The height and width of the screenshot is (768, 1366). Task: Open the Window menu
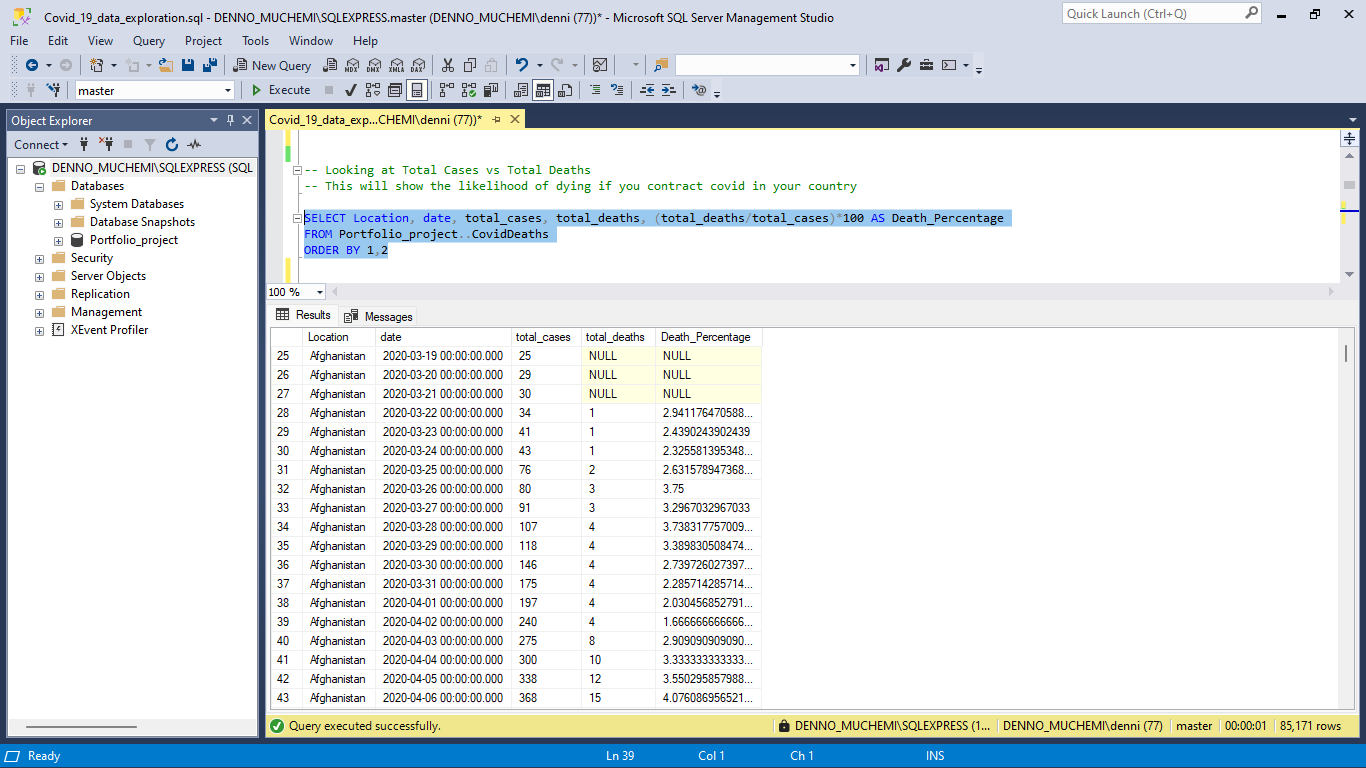click(311, 41)
